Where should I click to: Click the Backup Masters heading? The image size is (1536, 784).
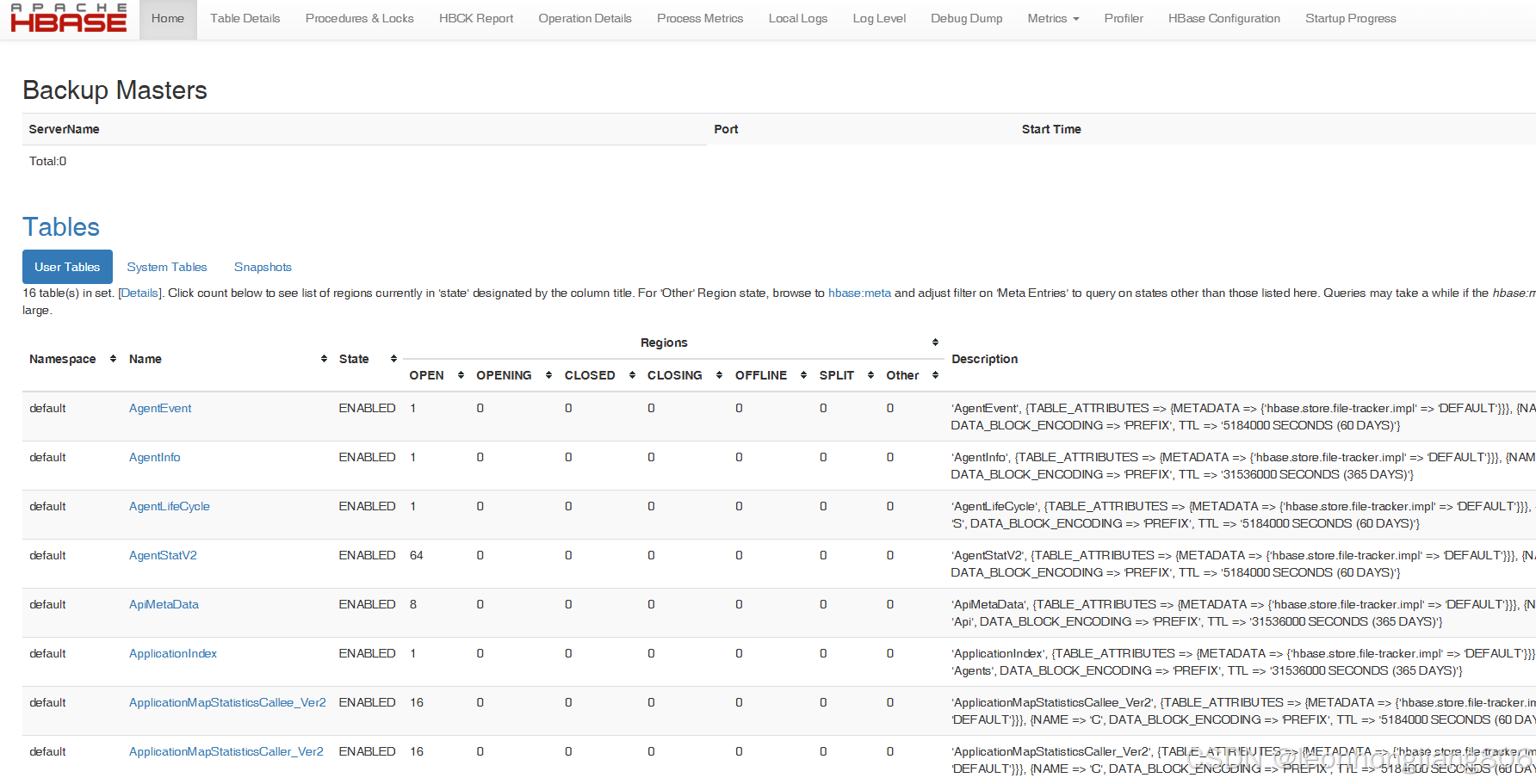tap(115, 90)
